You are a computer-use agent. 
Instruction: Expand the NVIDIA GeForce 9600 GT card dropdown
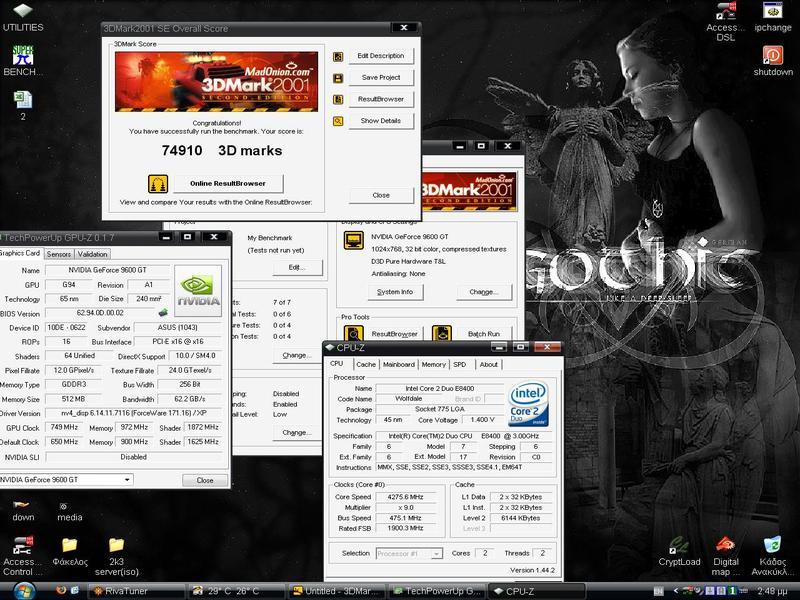click(127, 480)
